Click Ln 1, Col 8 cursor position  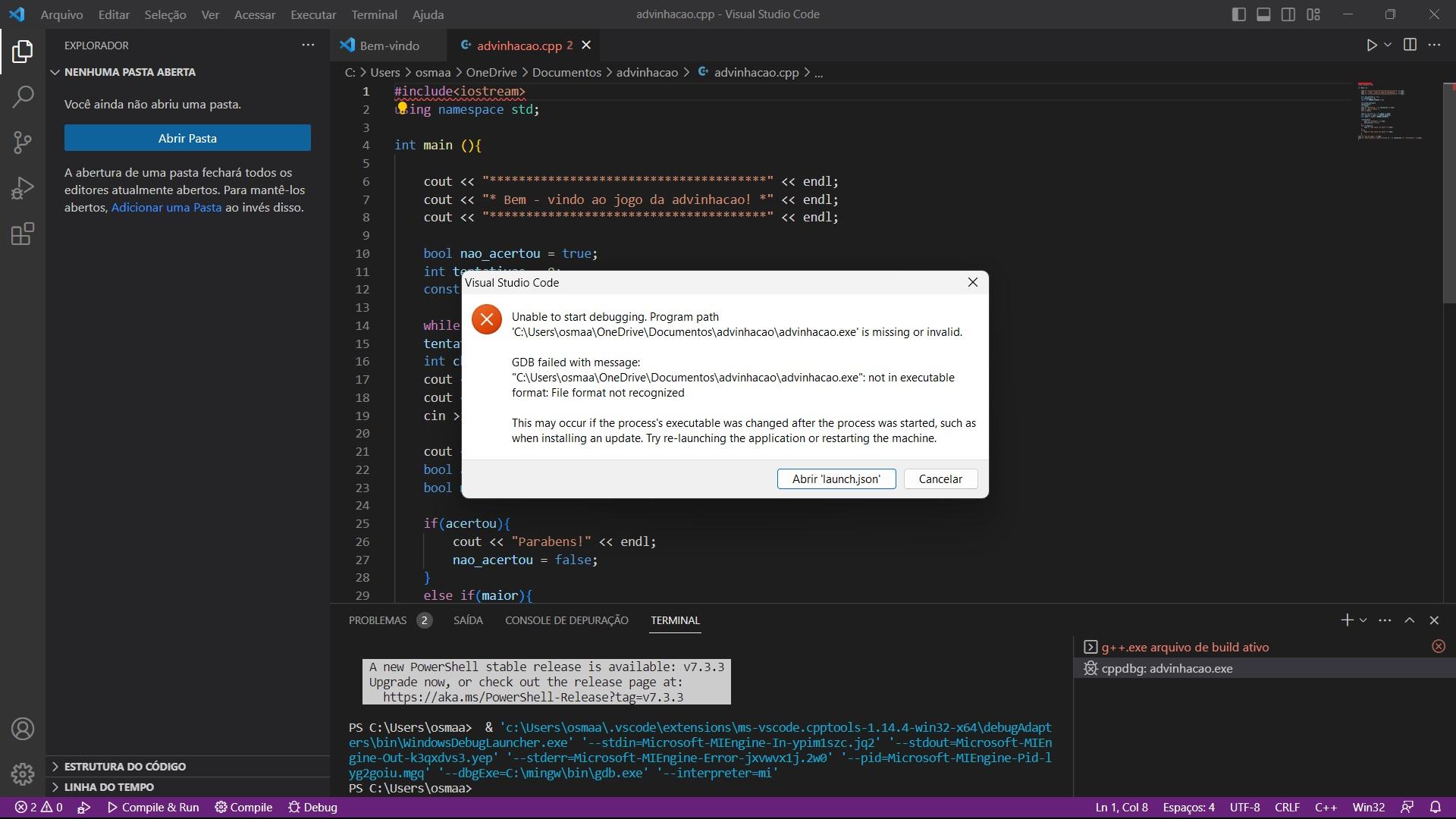tap(1122, 808)
